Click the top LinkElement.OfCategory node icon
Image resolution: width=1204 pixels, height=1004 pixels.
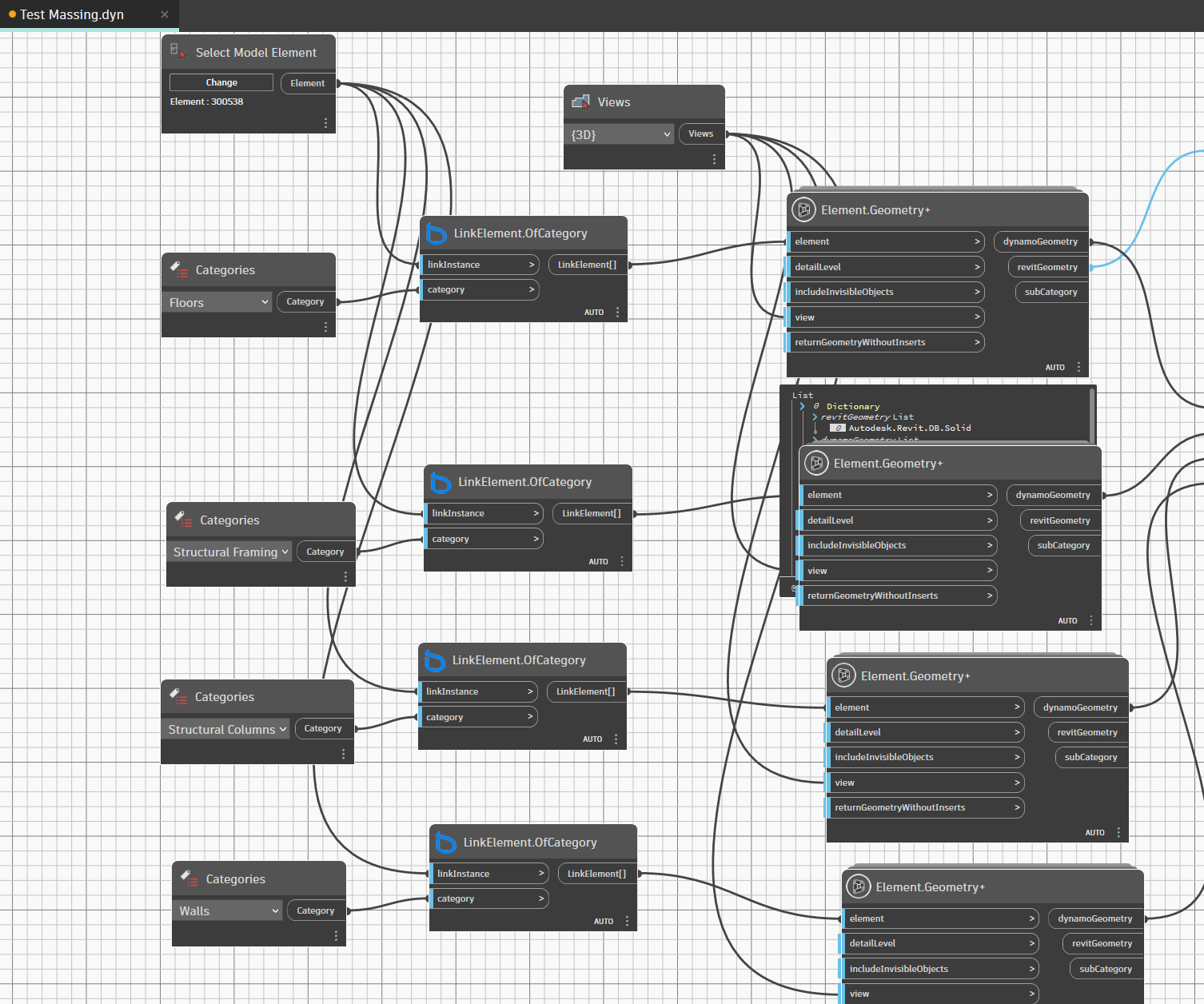(436, 233)
